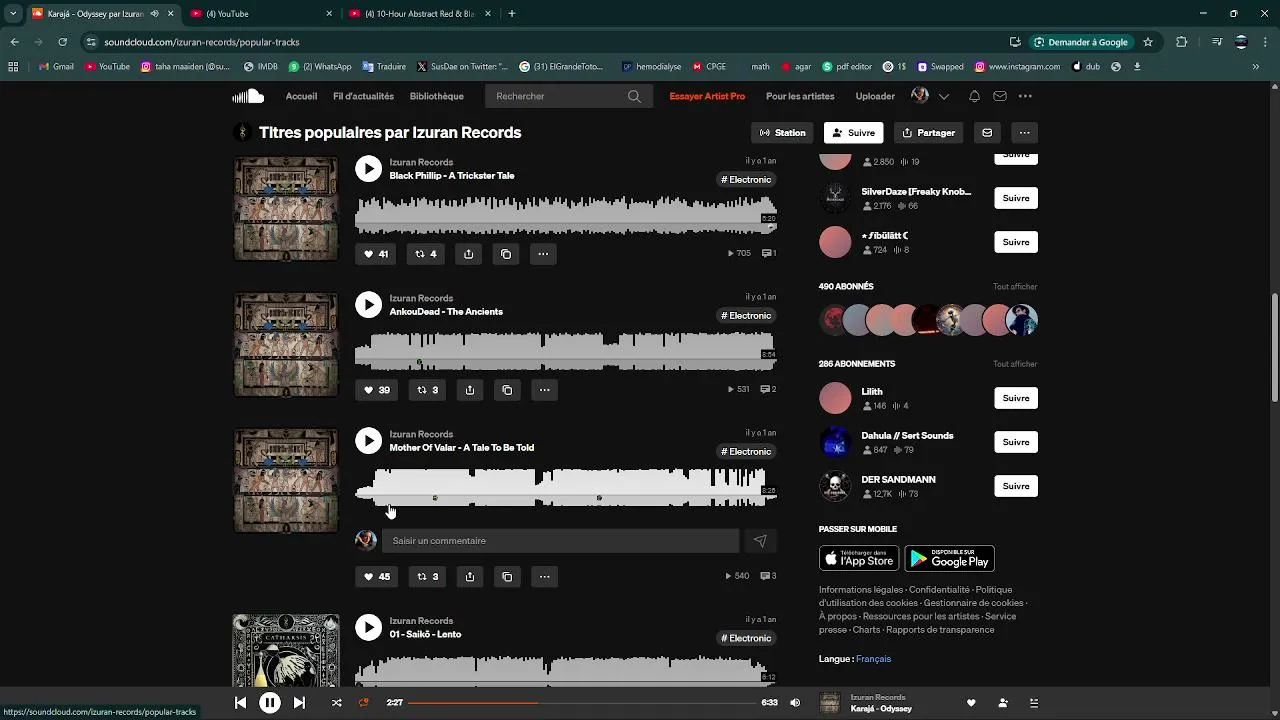The image size is (1280, 720).
Task: Open Pour les artistes menu item
Action: click(800, 96)
